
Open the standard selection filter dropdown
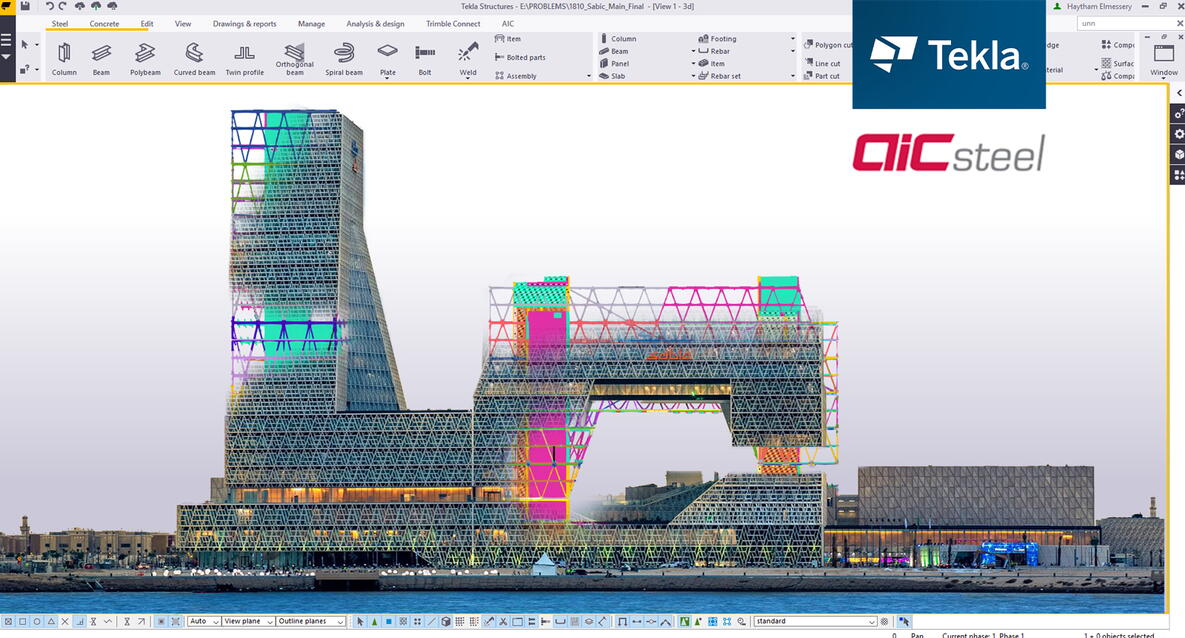(815, 622)
